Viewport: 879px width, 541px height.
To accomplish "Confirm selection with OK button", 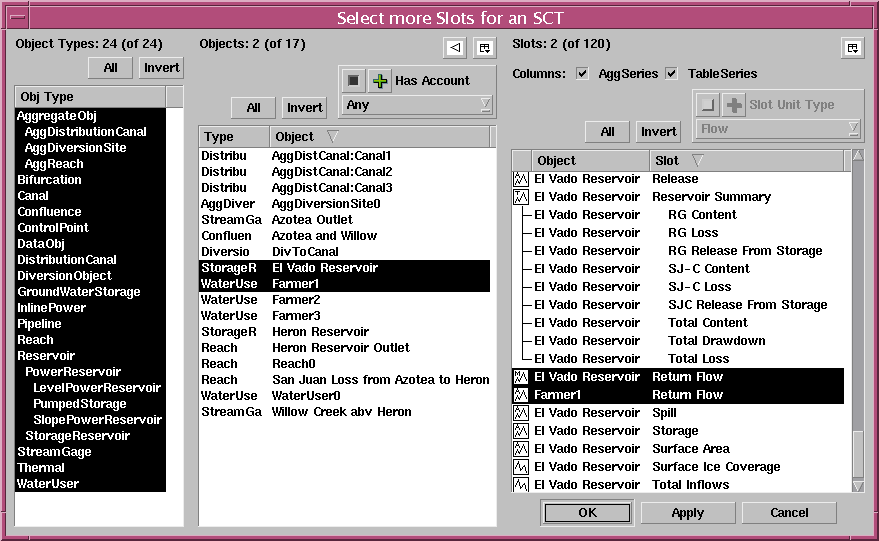I will coord(587,512).
